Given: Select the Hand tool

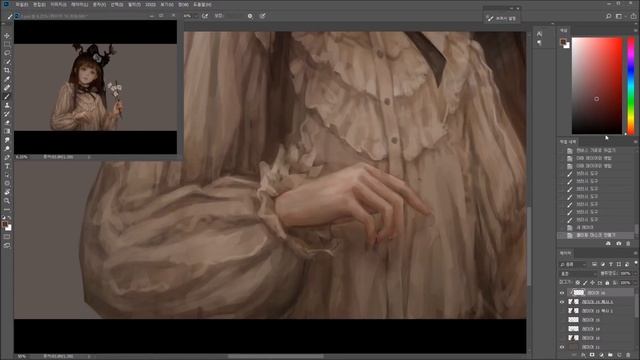Looking at the screenshot, I should point(7,192).
